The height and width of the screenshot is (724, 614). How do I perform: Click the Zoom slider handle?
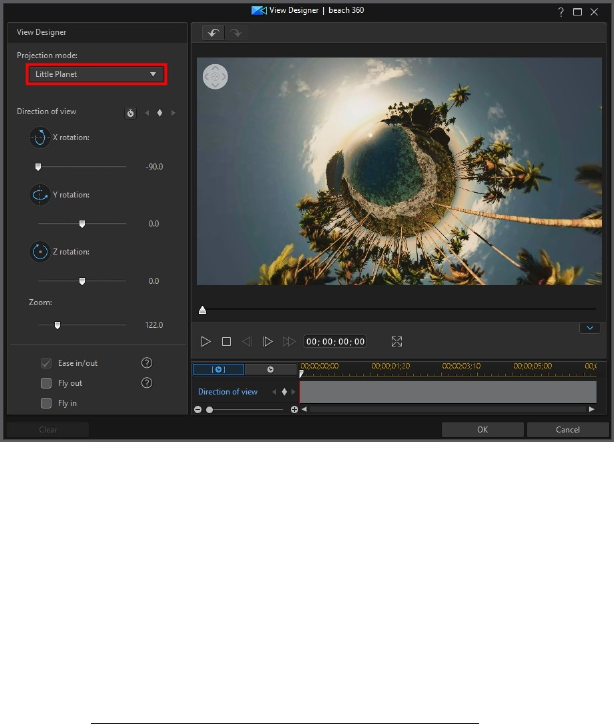coord(57,326)
